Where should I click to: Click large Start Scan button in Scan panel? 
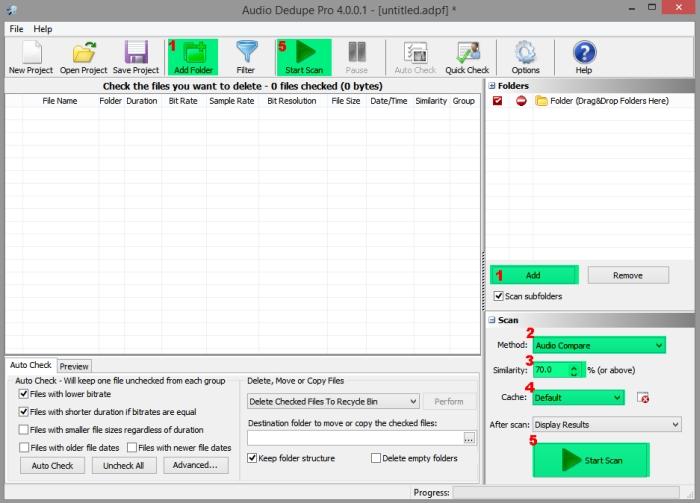point(591,460)
